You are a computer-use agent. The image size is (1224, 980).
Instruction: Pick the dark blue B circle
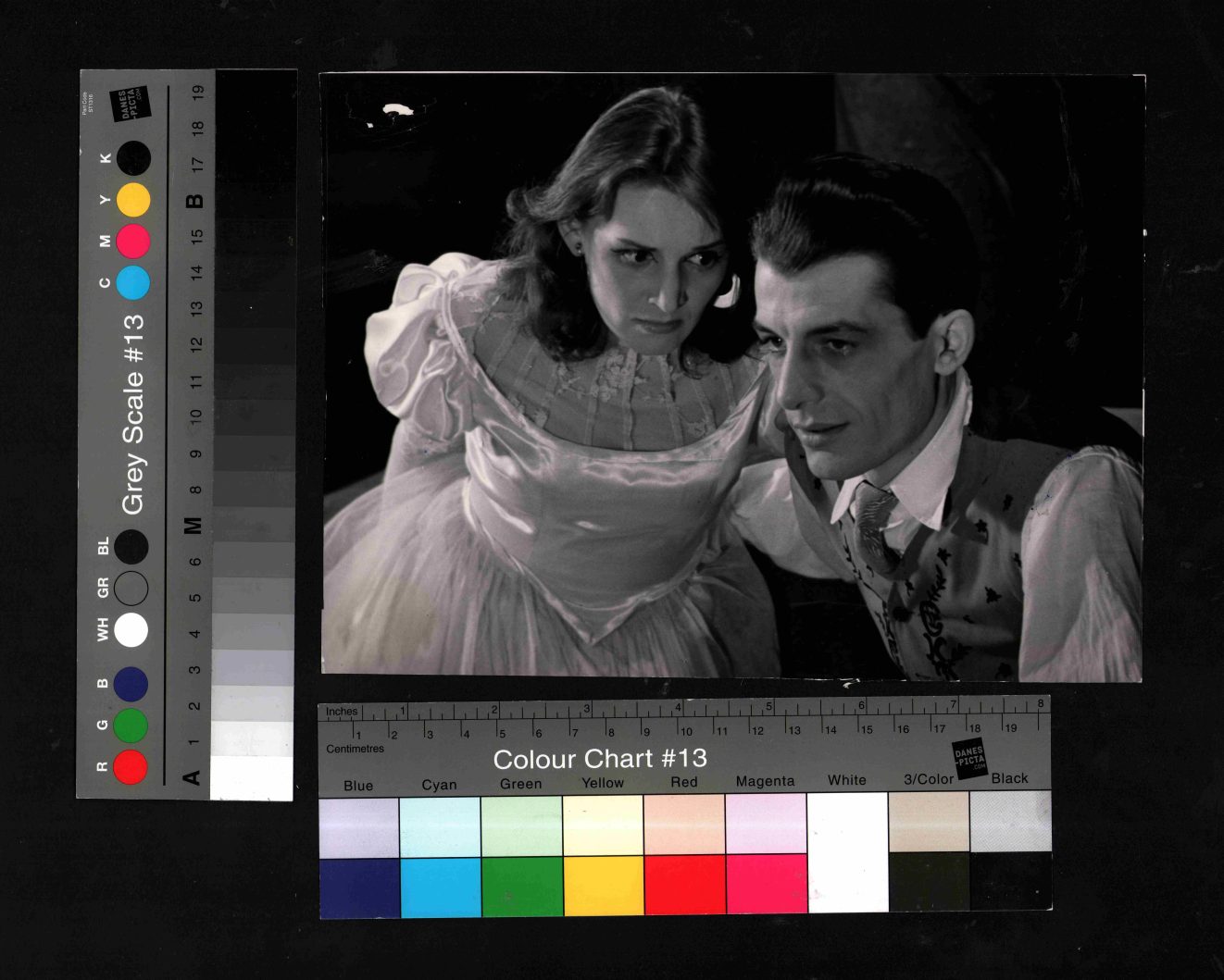(x=131, y=684)
